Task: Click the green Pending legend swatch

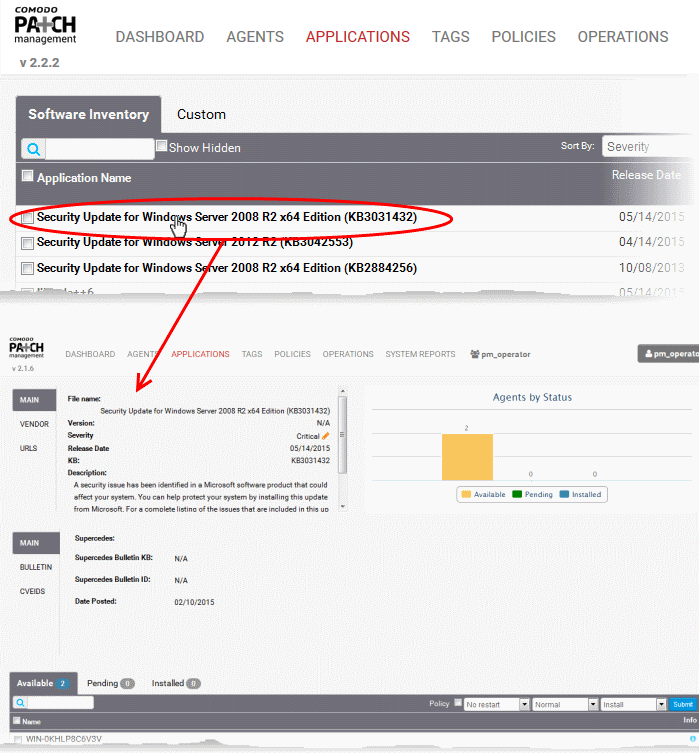Action: point(517,494)
